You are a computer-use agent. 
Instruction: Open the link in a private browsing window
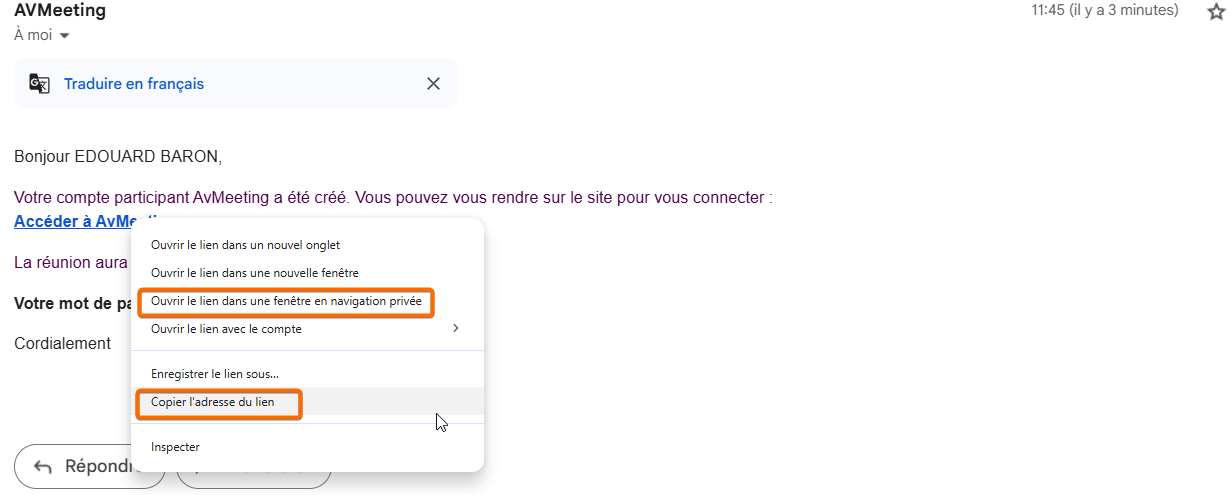pyautogui.click(x=286, y=301)
